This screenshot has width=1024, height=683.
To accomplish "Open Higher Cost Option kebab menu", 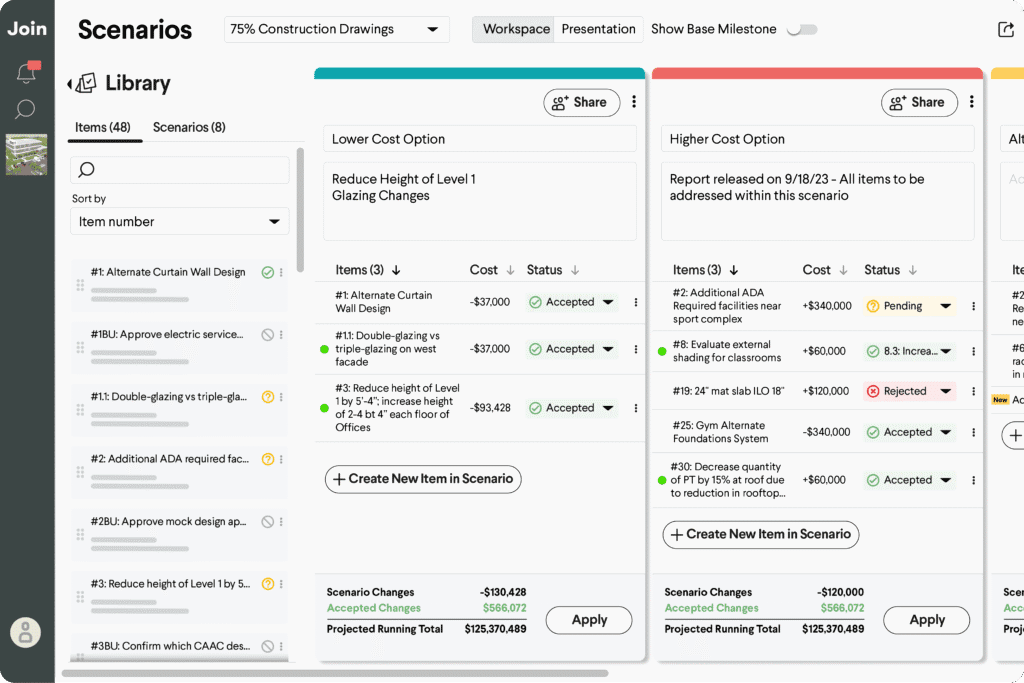I will coord(971,102).
